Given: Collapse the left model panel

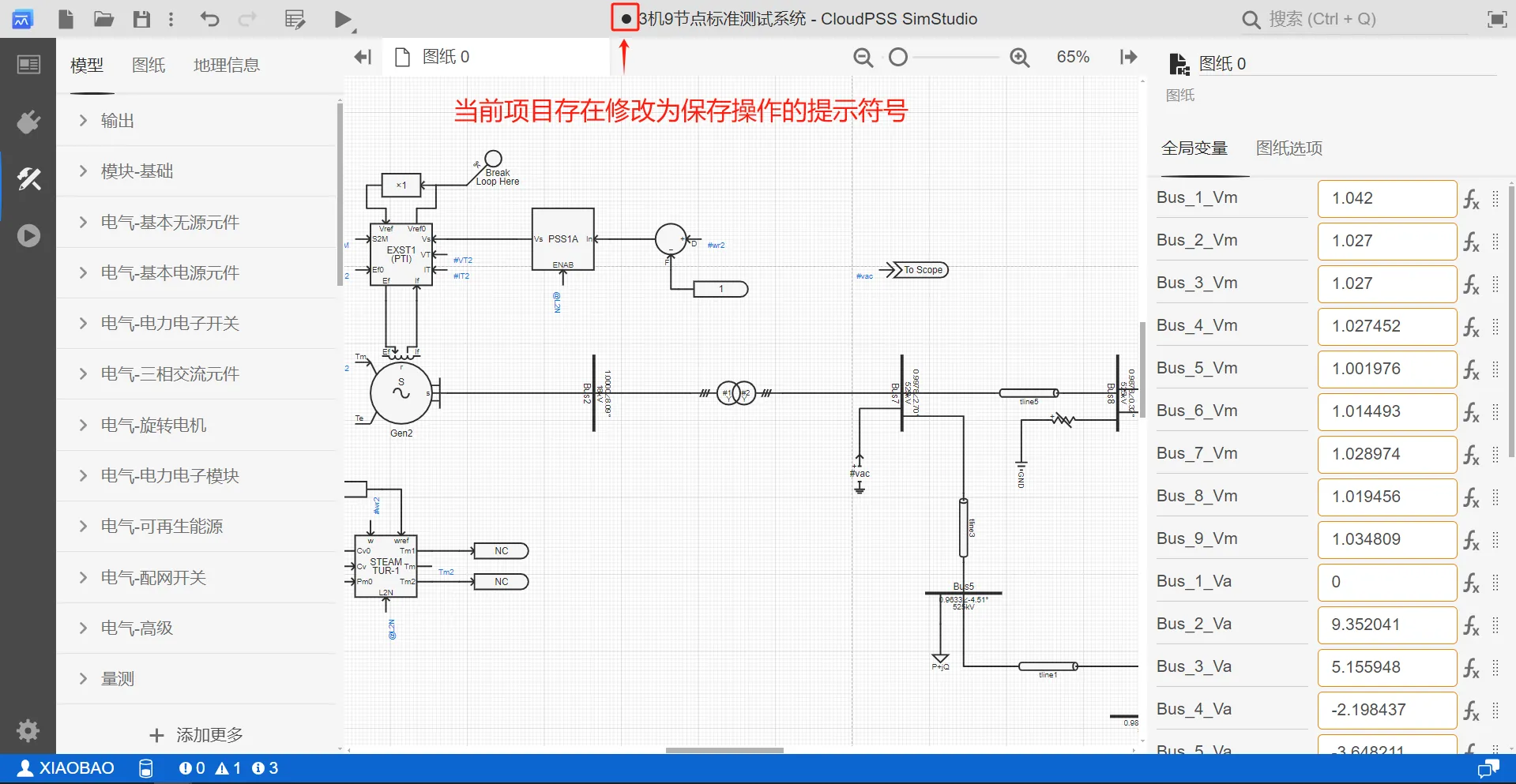Looking at the screenshot, I should pos(363,57).
